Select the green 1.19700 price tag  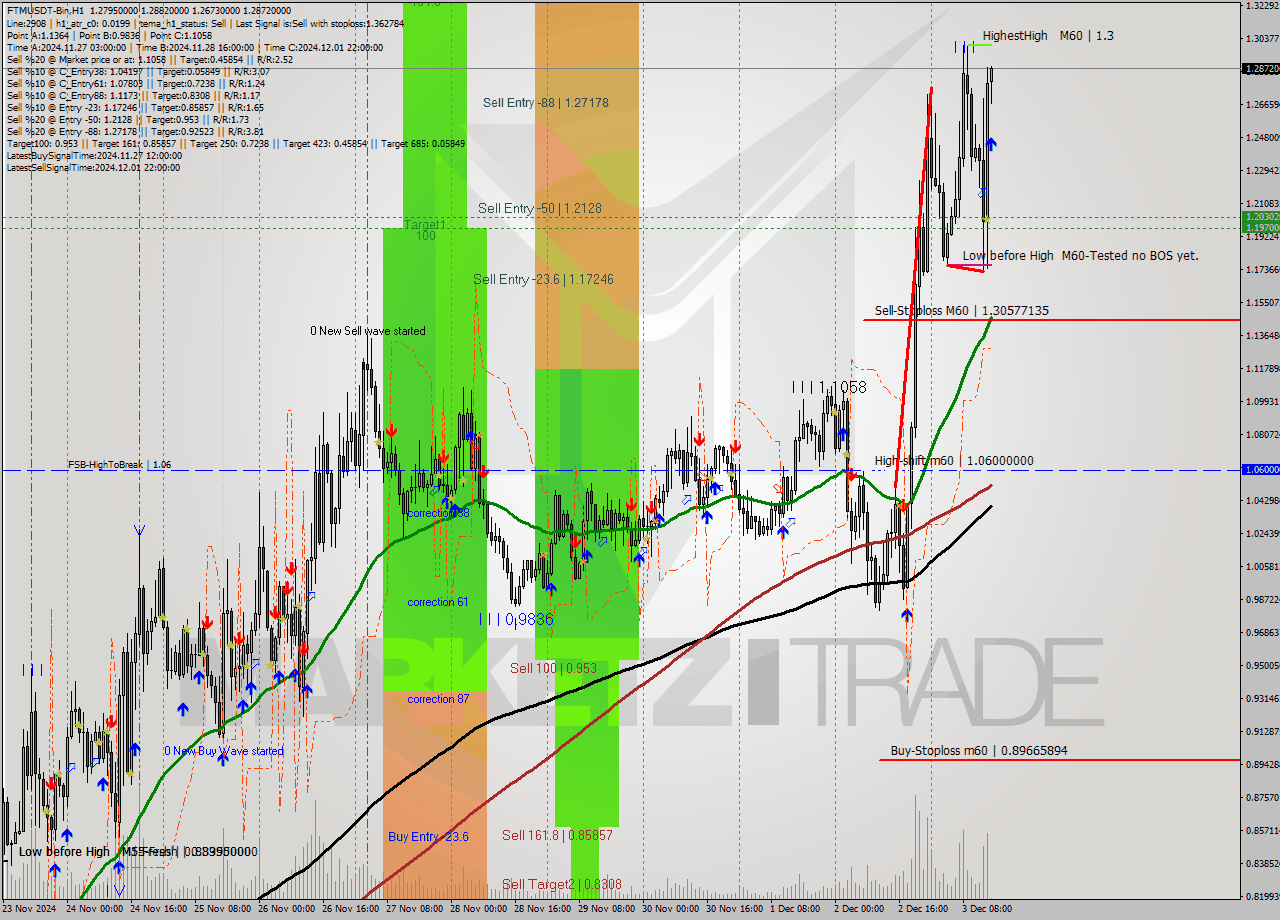(x=1260, y=227)
